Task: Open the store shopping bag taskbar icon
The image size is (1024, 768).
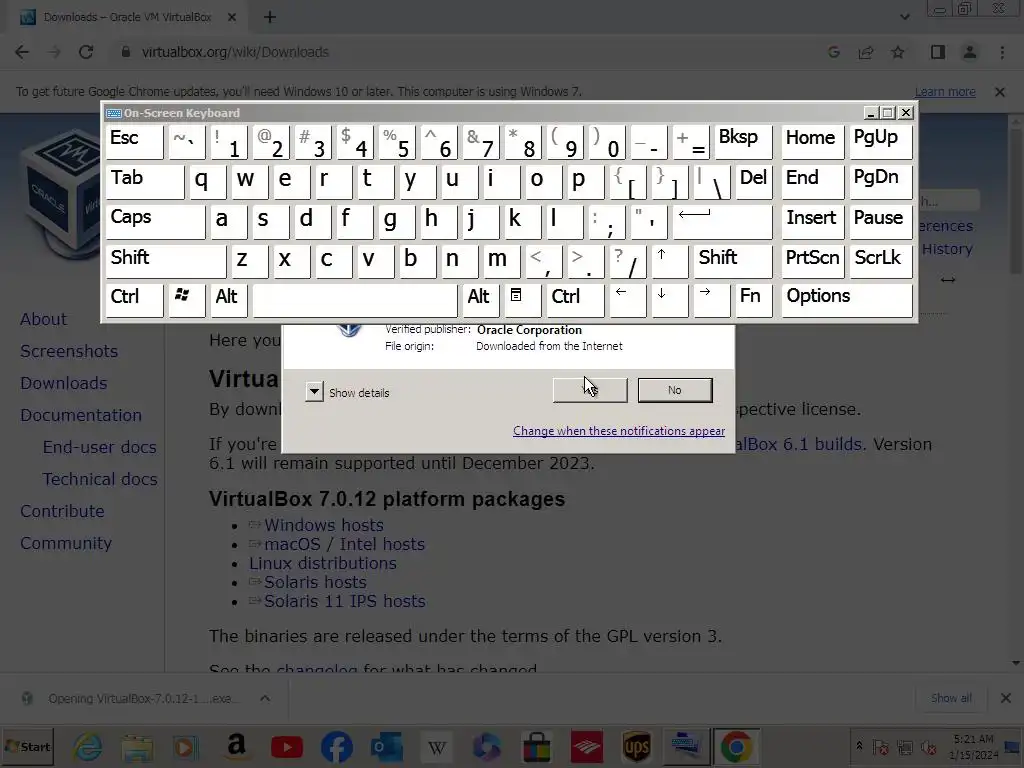Action: click(x=537, y=747)
